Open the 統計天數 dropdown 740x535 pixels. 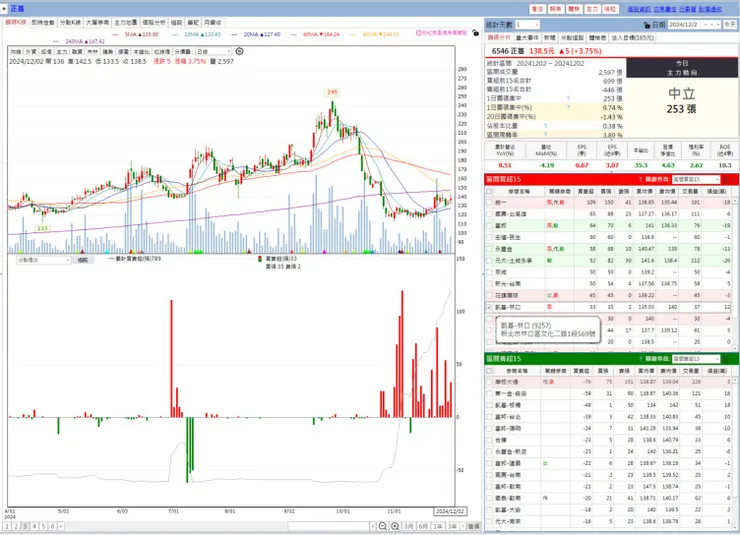(x=527, y=25)
